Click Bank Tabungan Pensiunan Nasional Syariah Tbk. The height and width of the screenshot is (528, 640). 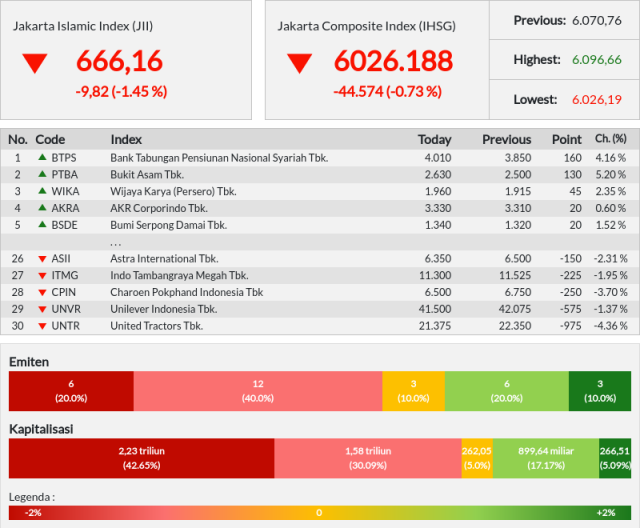(219, 158)
